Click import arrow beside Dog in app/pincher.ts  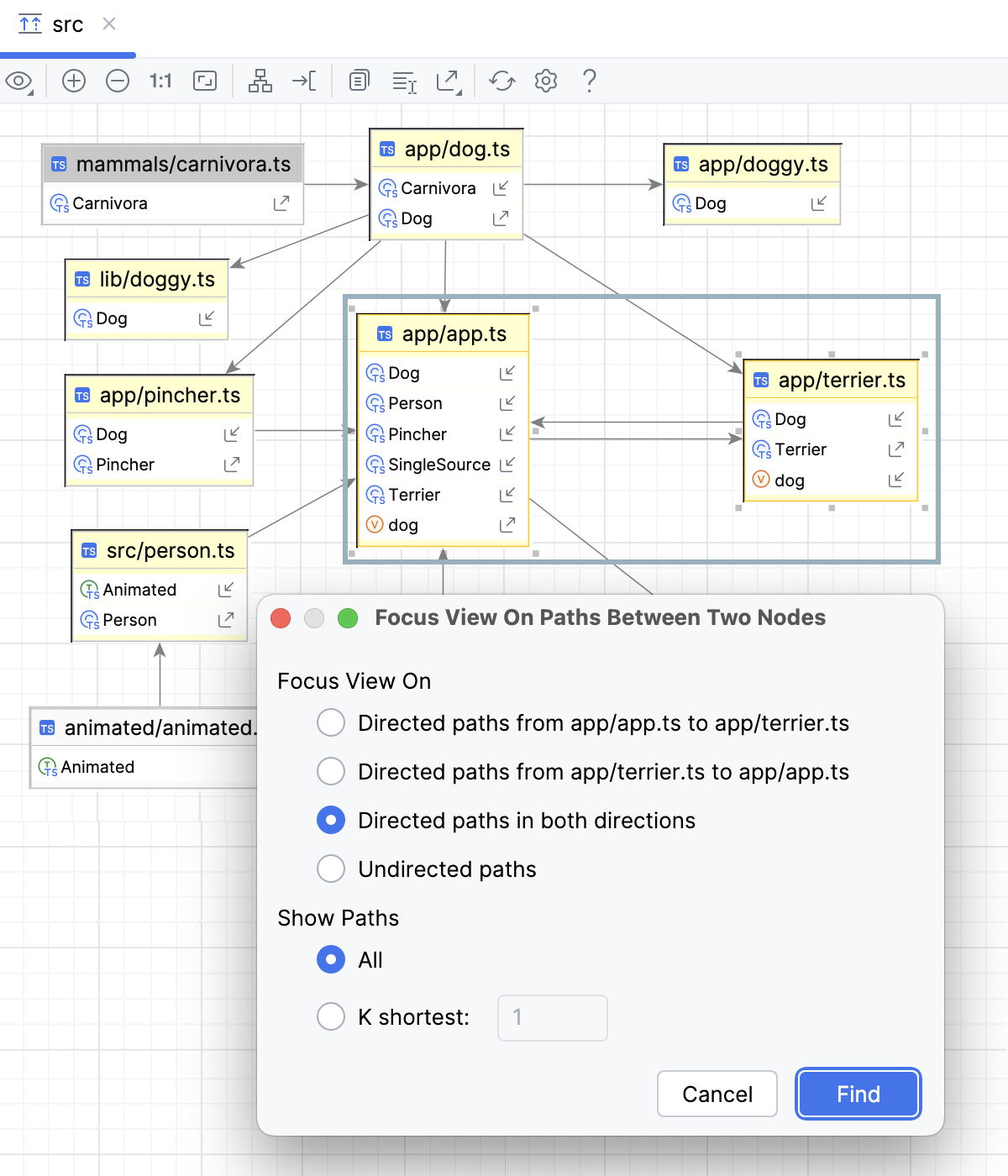[x=232, y=434]
